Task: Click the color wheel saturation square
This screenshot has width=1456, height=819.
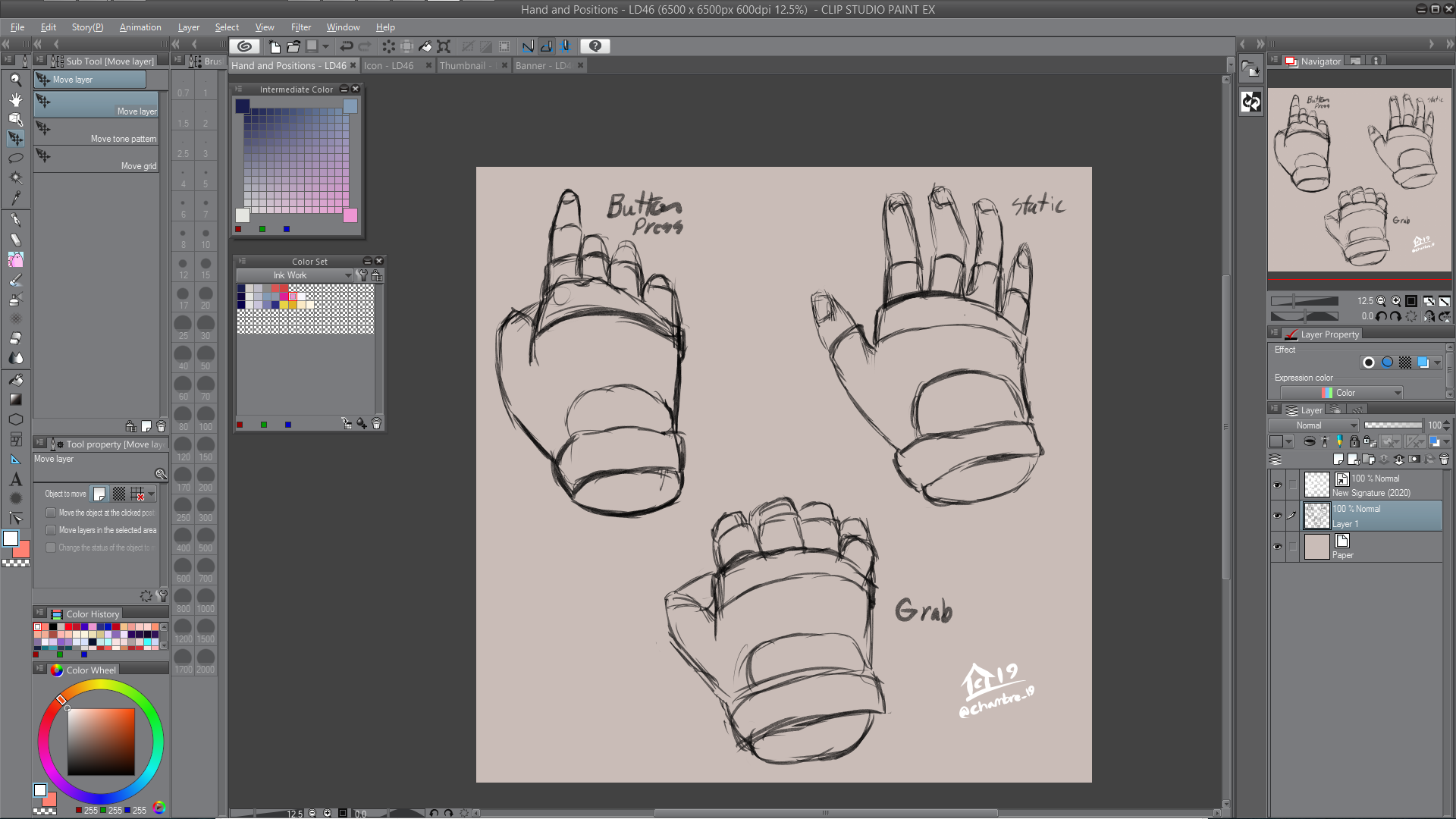Action: 101,742
